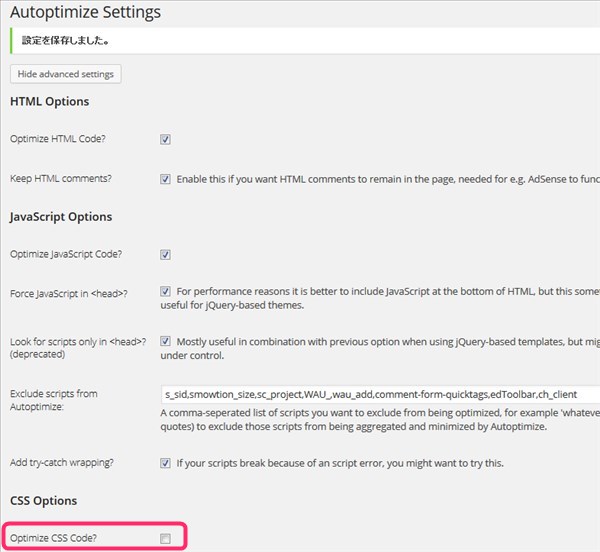Click the 'Mostly useful in combination' description text
Viewport: 600px width, 552px height.
click(x=380, y=348)
